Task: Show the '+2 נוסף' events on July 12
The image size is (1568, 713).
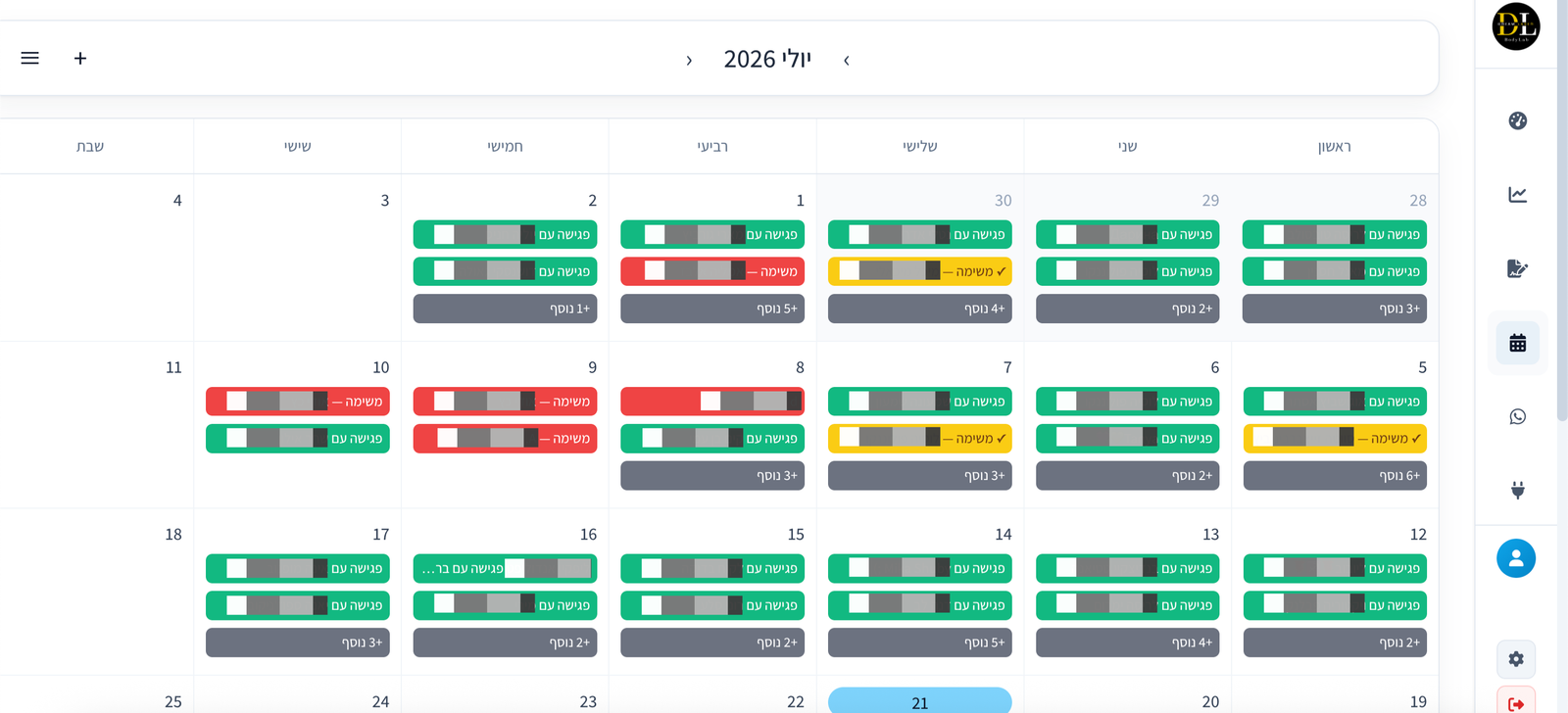Action: (x=1335, y=642)
